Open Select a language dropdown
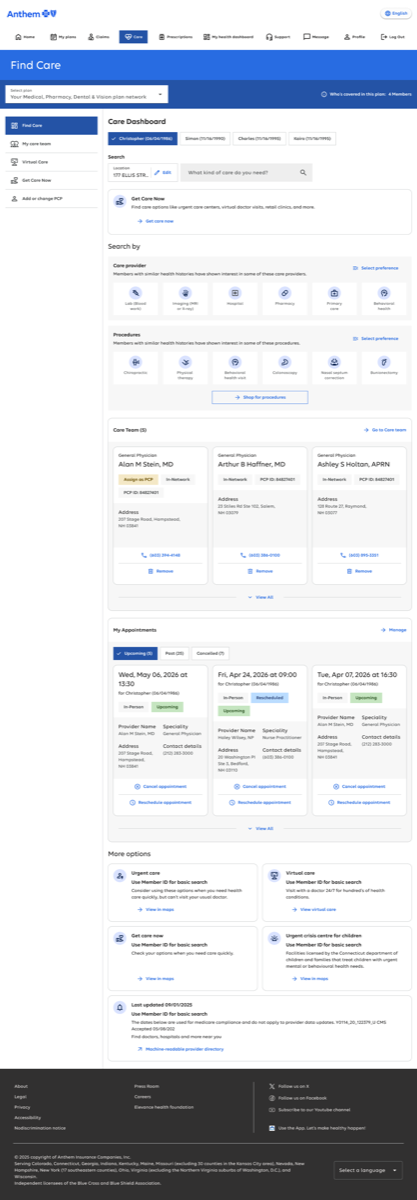 [x=368, y=1170]
